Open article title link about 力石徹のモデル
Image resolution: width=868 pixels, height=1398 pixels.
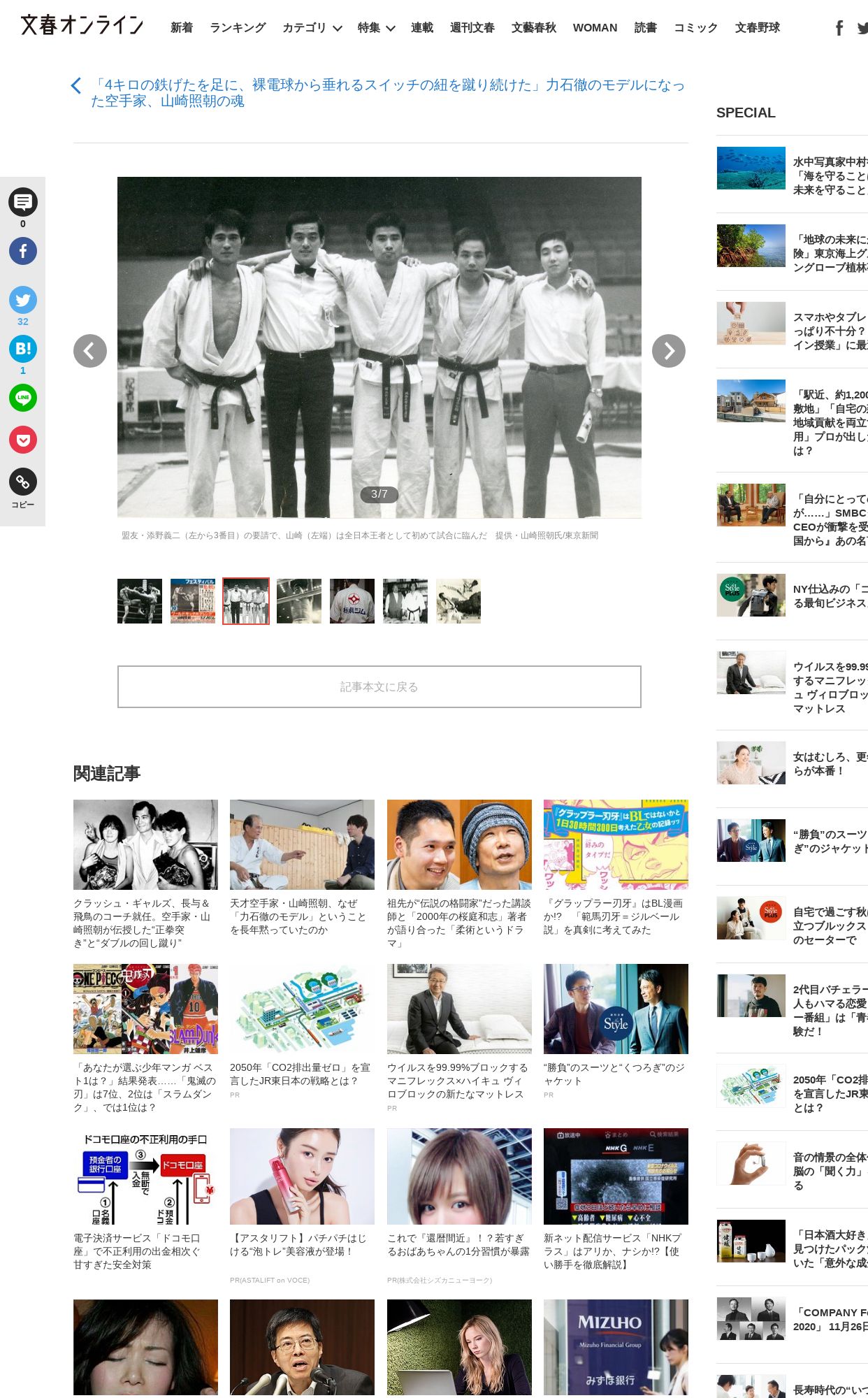(387, 93)
